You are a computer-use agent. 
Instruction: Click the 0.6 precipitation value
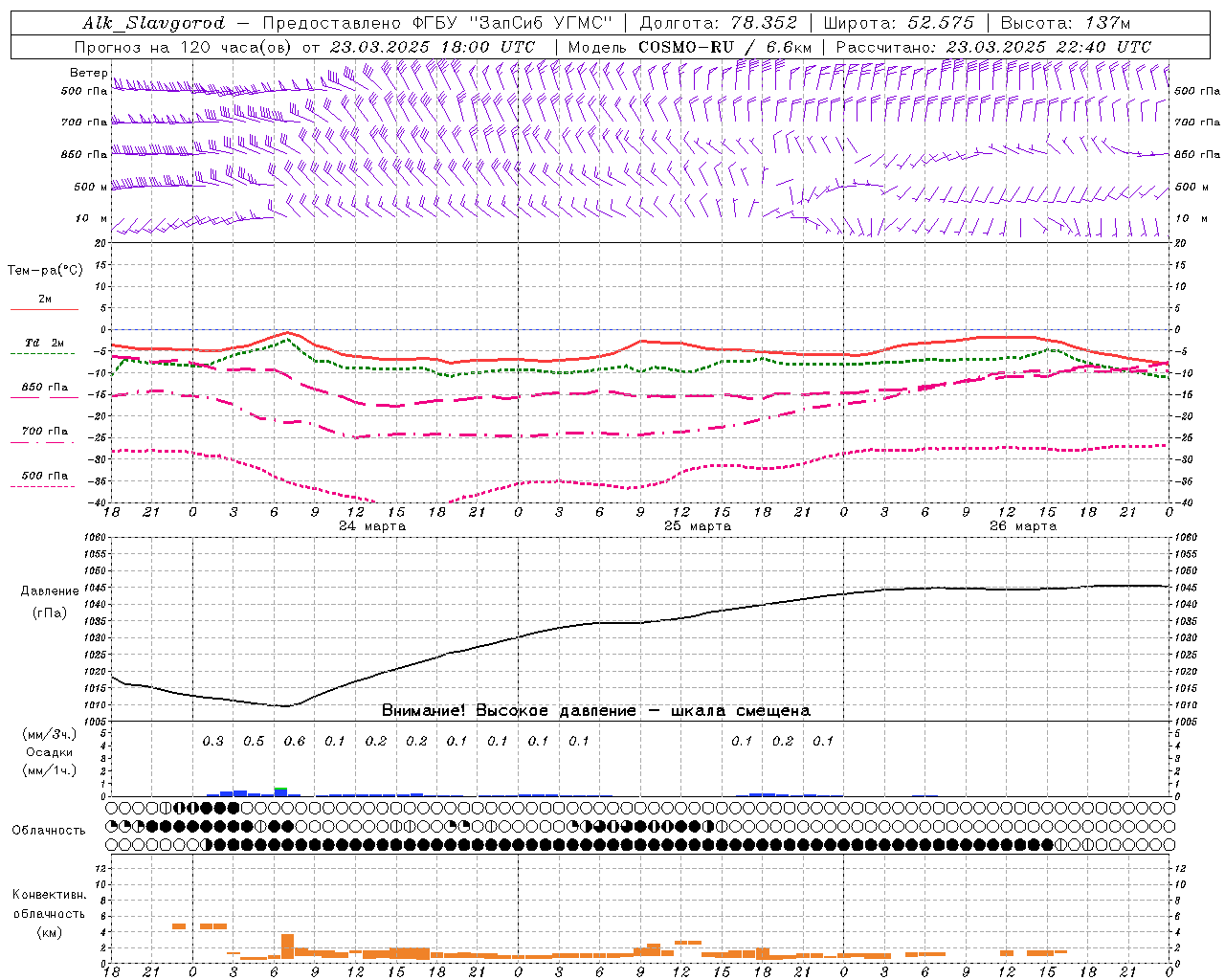click(x=294, y=741)
